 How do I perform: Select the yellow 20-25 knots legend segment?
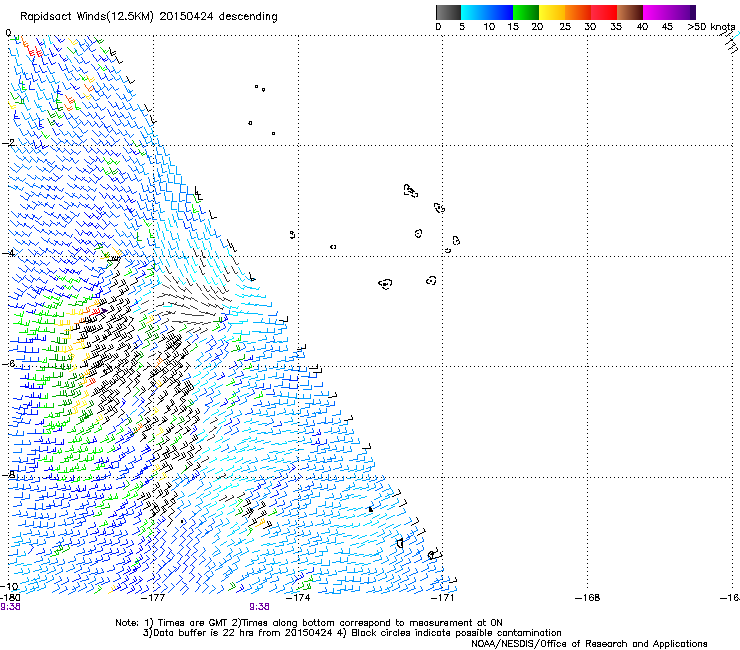552,12
